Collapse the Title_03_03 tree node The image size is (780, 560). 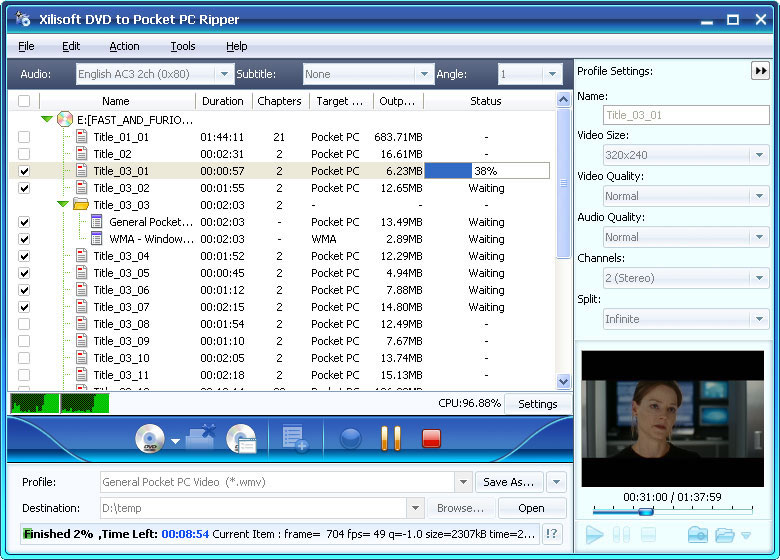(x=63, y=204)
